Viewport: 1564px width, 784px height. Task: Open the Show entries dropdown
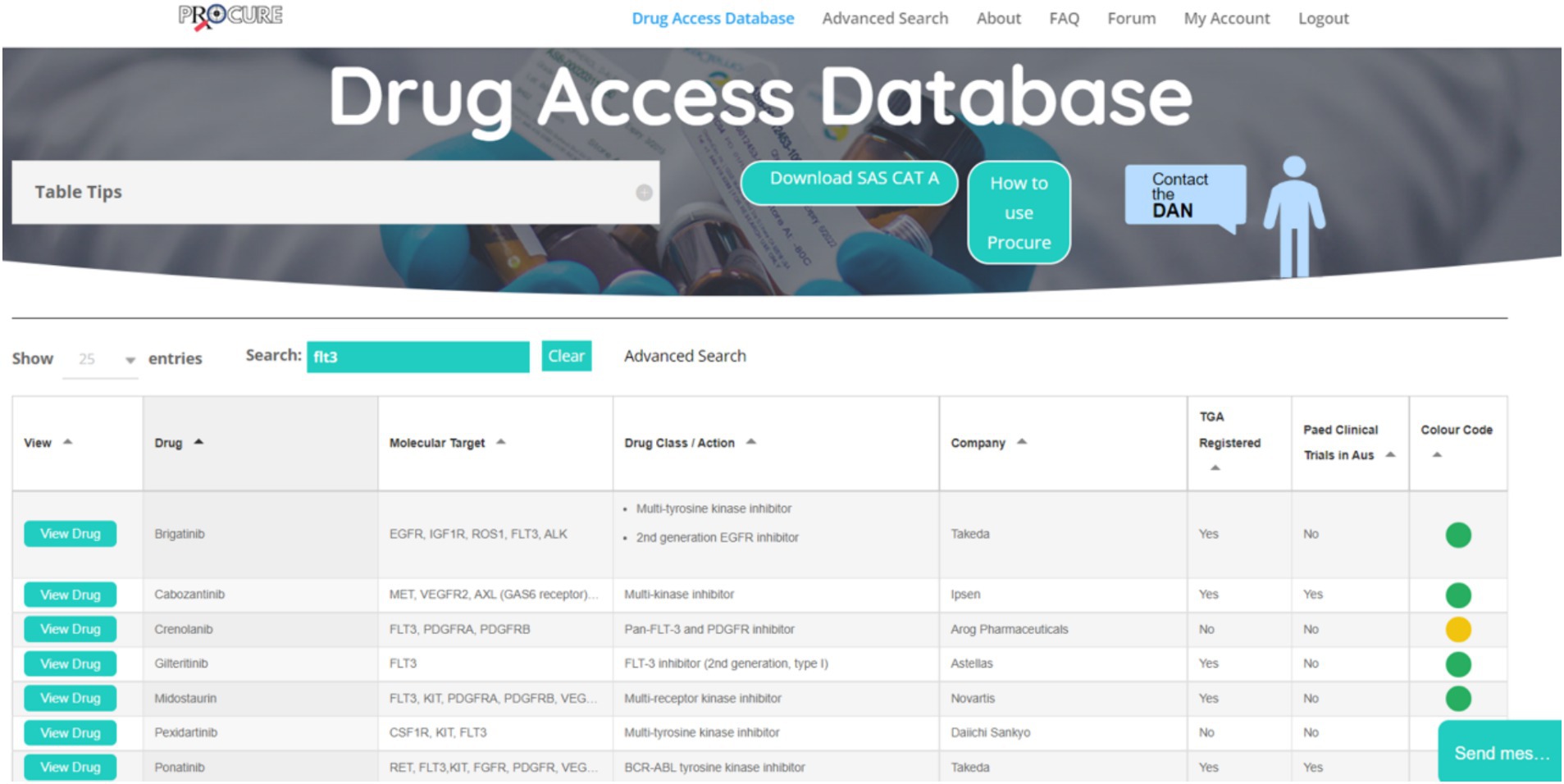(x=101, y=359)
